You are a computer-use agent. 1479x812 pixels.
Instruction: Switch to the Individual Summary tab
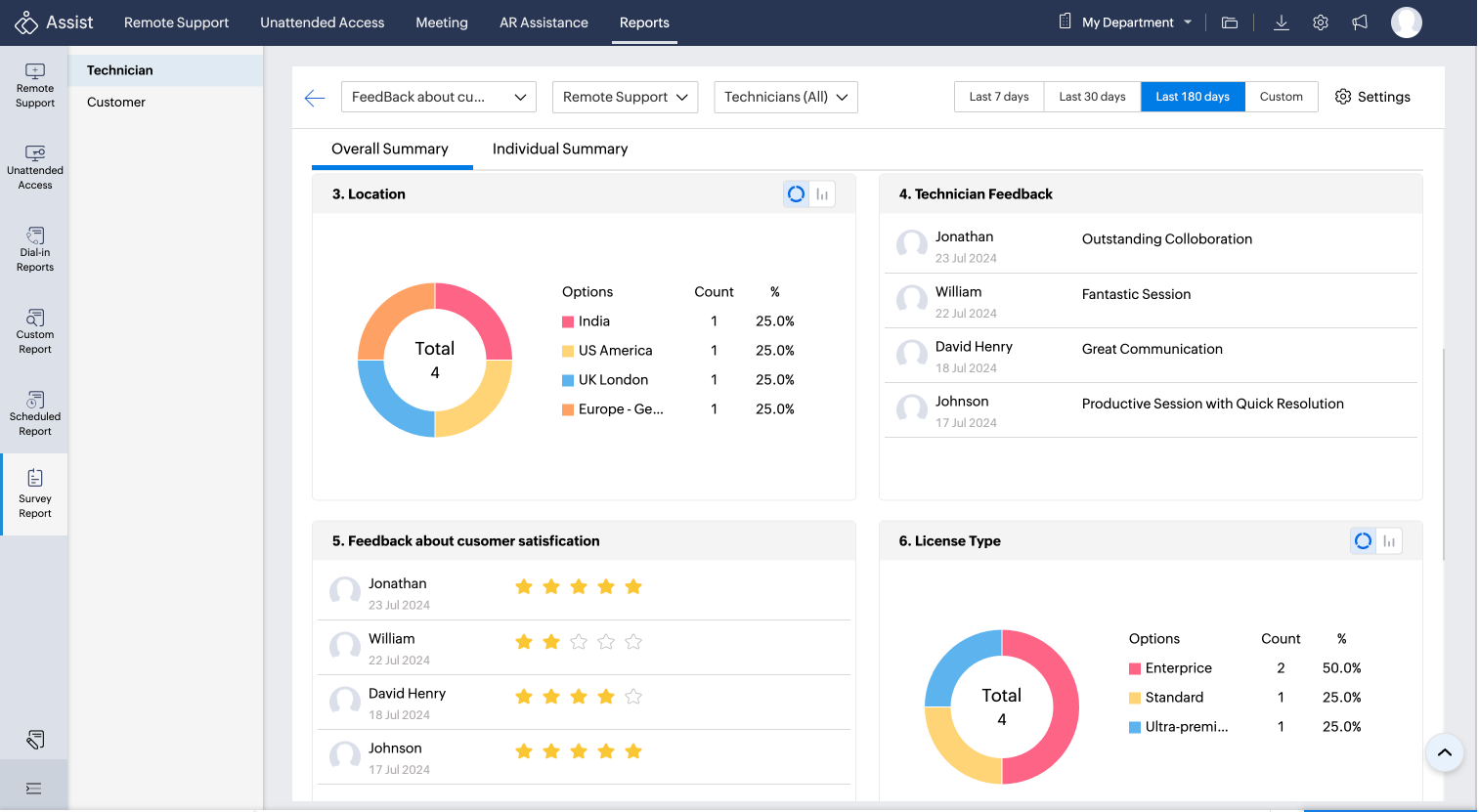(x=560, y=149)
